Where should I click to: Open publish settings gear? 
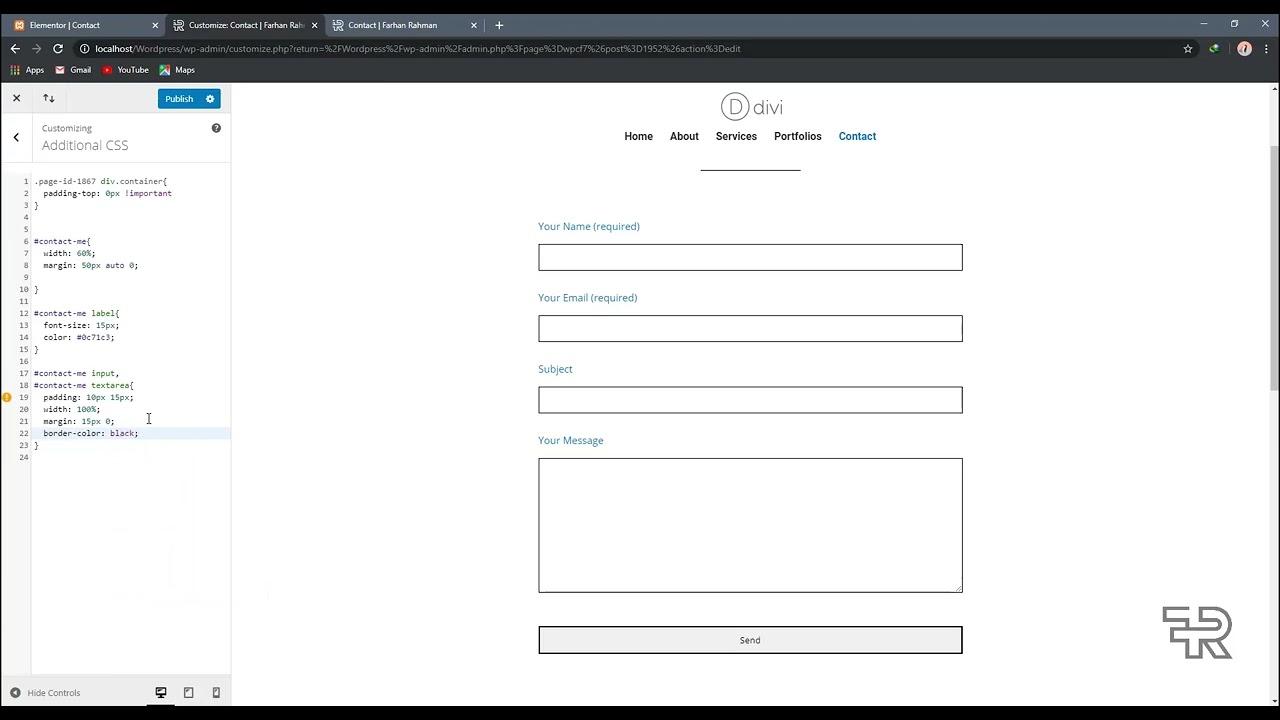(x=210, y=98)
